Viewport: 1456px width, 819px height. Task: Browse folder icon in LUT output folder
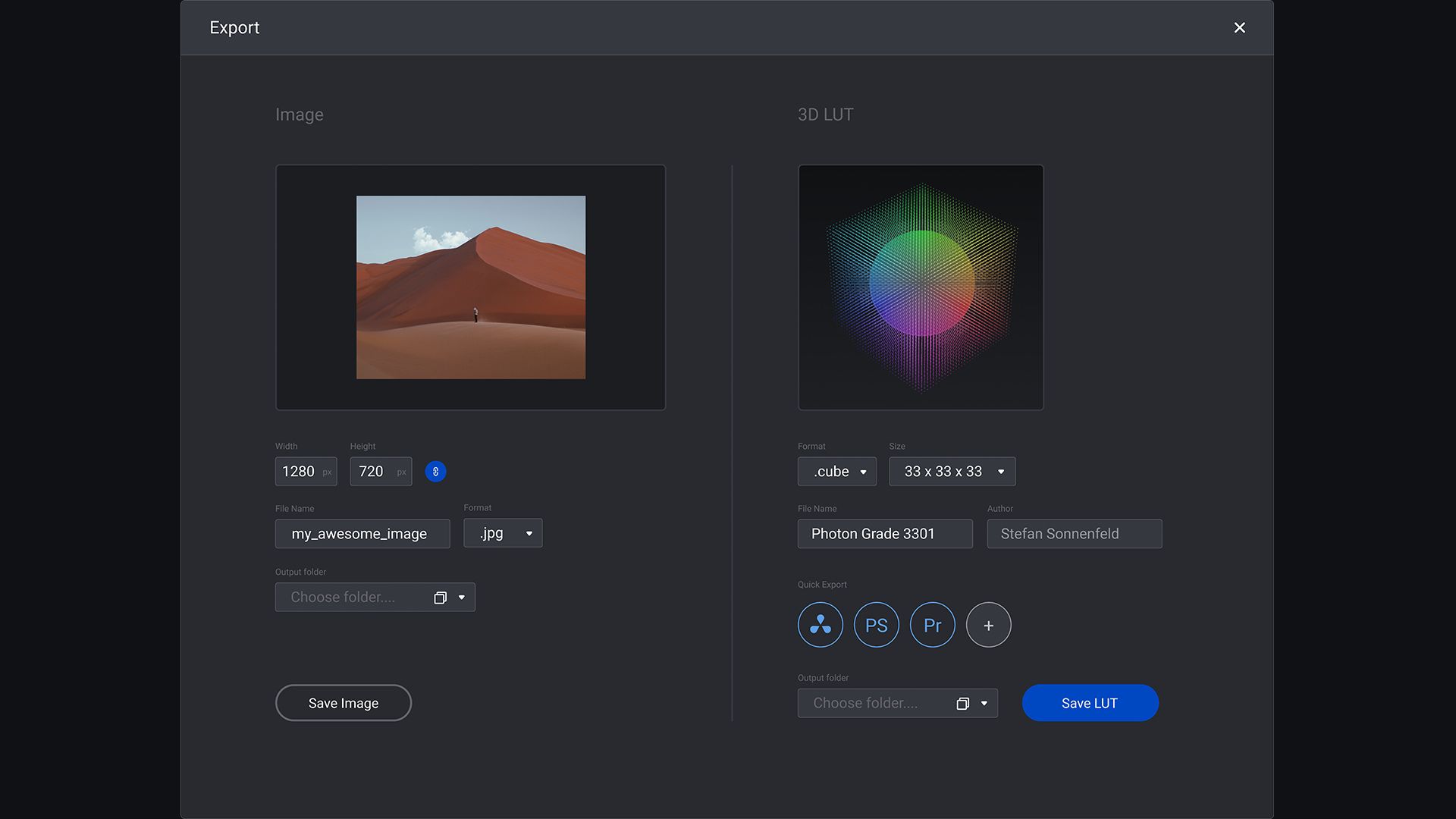962,704
